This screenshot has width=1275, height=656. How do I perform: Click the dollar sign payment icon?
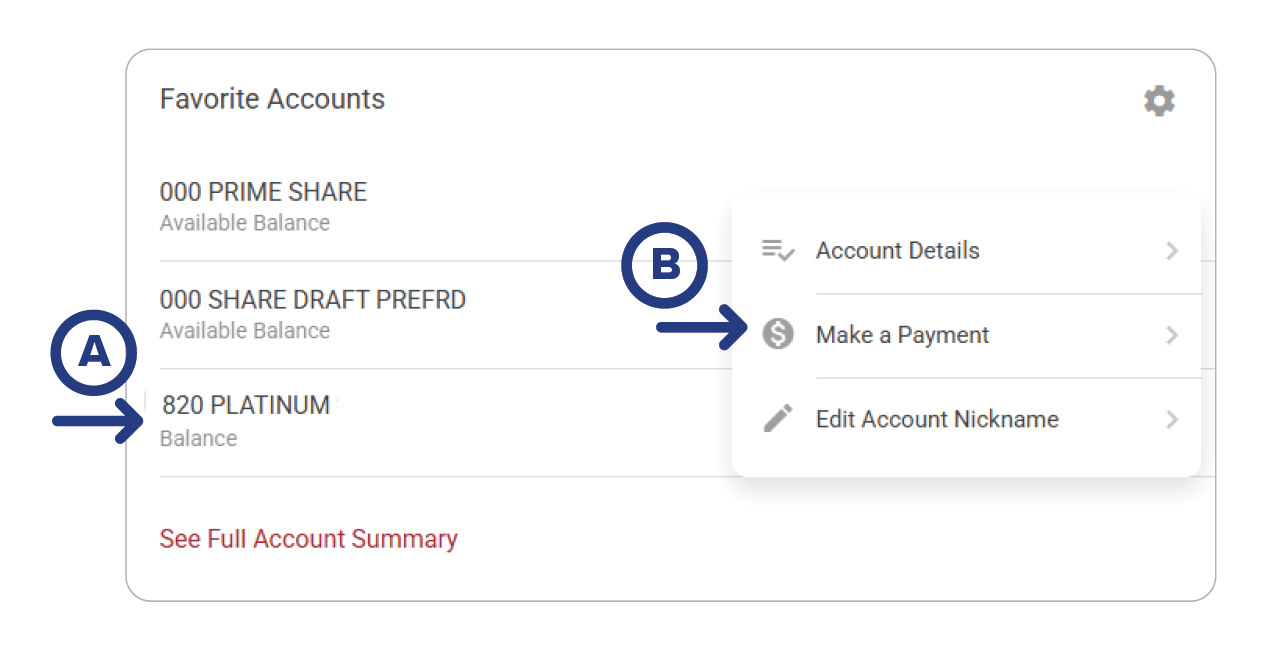coord(778,334)
